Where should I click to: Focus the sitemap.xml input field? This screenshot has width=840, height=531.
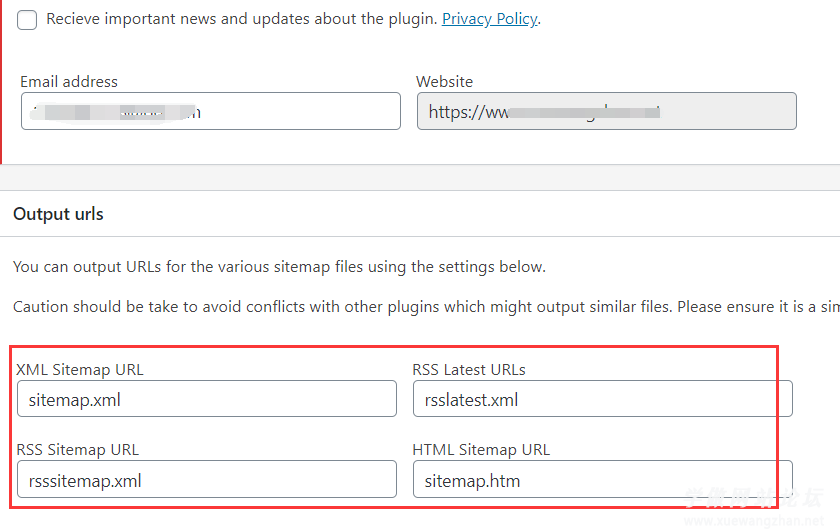[206, 399]
